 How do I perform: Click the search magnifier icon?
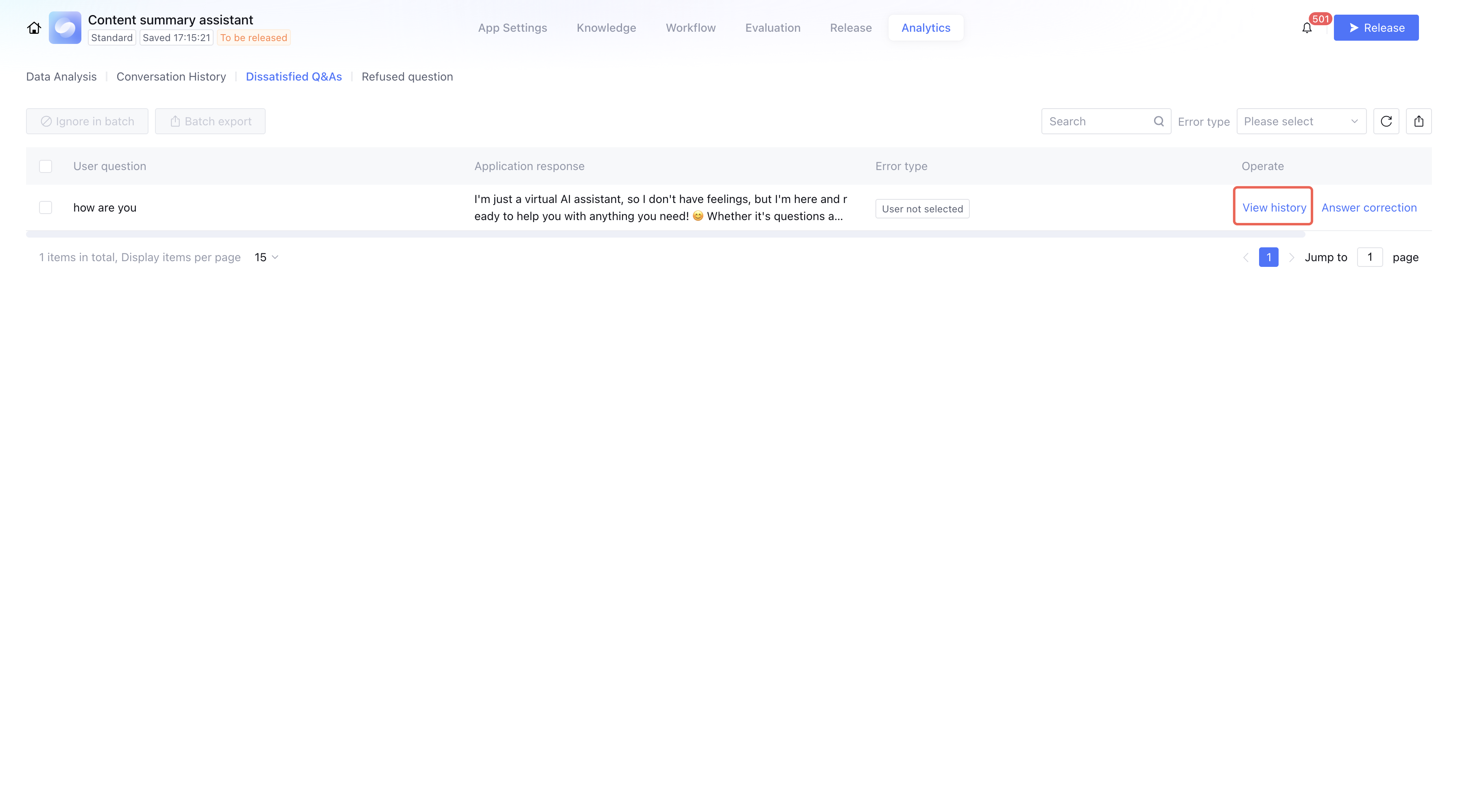click(x=1159, y=121)
